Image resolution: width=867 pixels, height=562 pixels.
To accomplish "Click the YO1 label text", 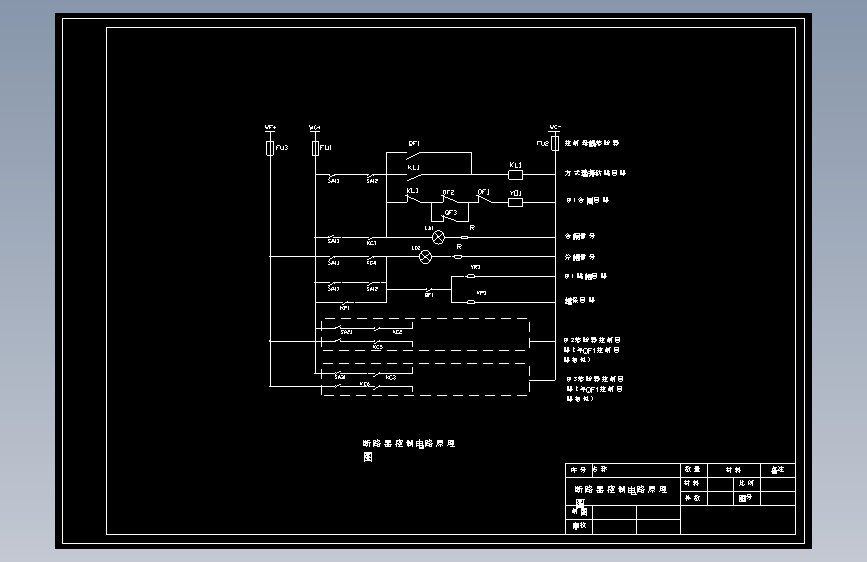I will tap(515, 193).
